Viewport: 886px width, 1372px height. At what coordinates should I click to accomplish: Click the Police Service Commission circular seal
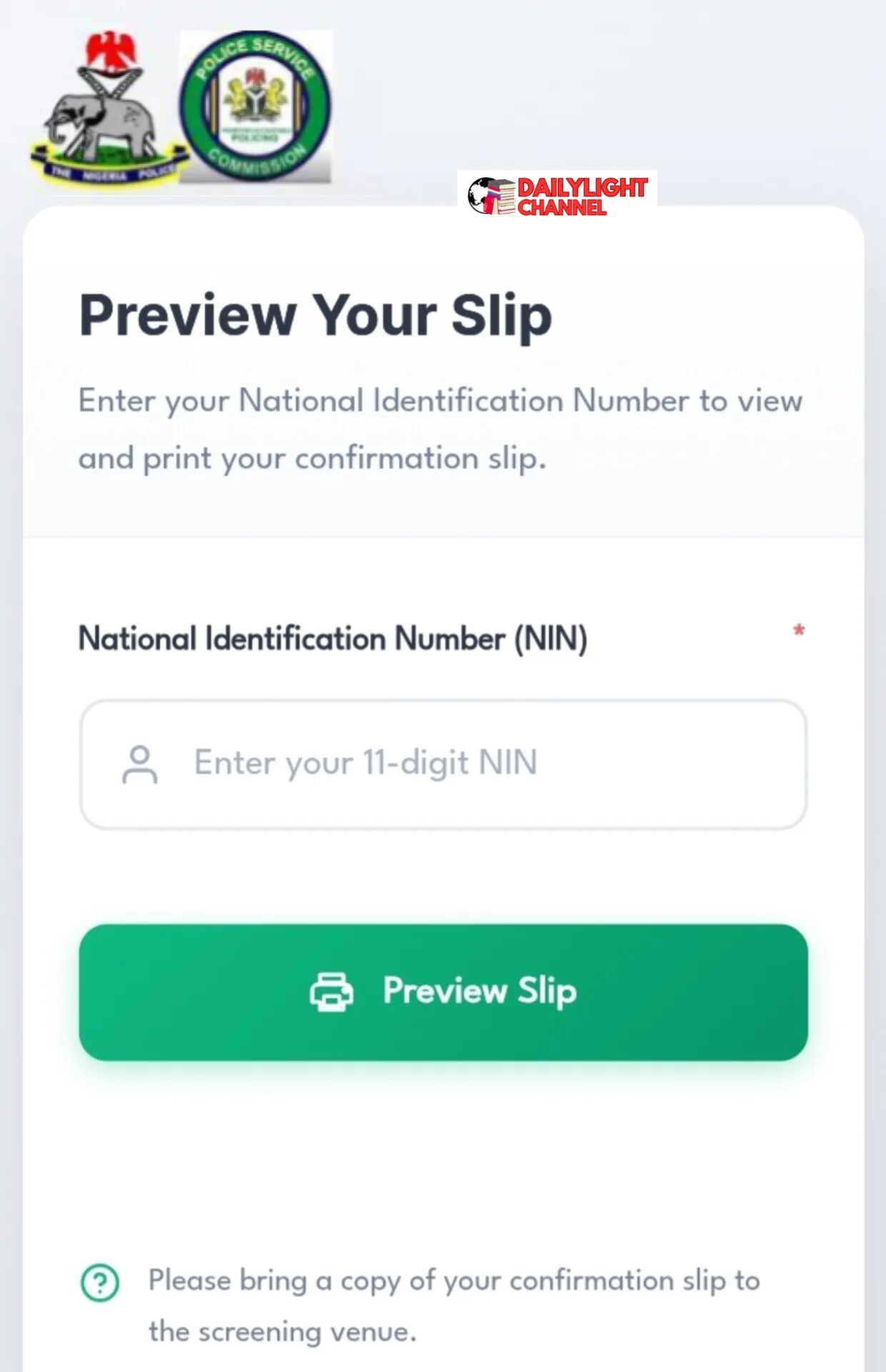pyautogui.click(x=255, y=106)
